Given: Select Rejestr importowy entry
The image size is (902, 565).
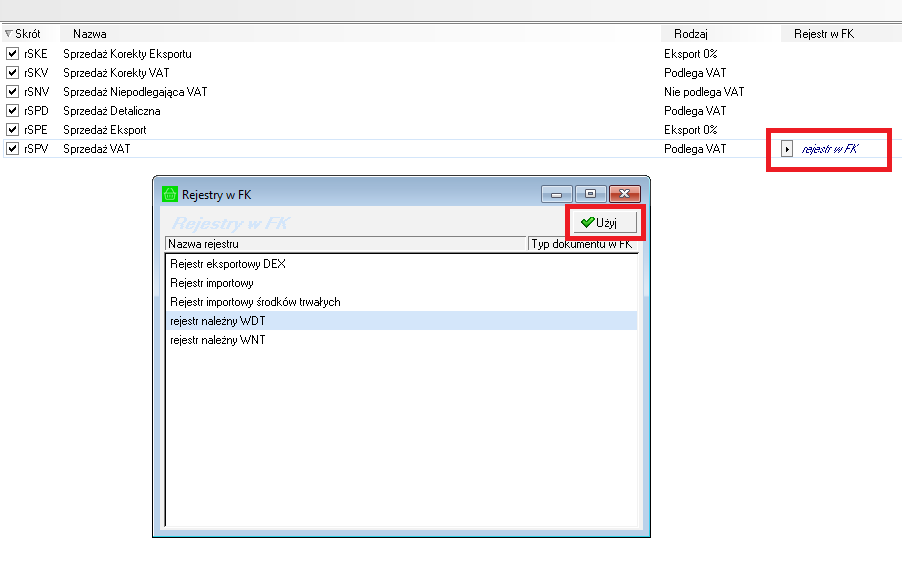Looking at the screenshot, I should click(211, 283).
